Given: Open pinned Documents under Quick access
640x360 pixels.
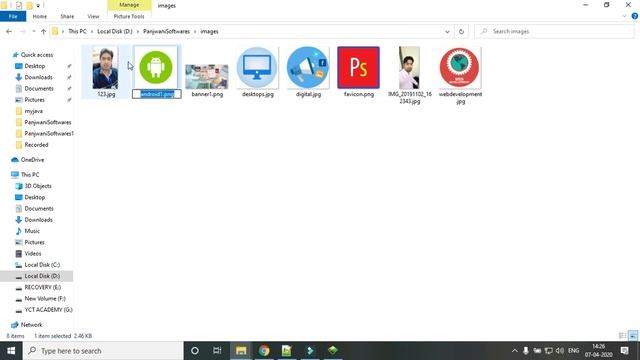Looking at the screenshot, I should pos(39,89).
